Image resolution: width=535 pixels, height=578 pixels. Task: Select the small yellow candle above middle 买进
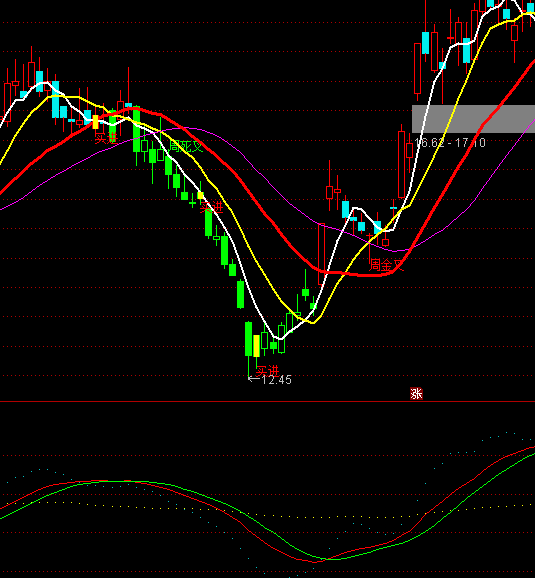201,195
